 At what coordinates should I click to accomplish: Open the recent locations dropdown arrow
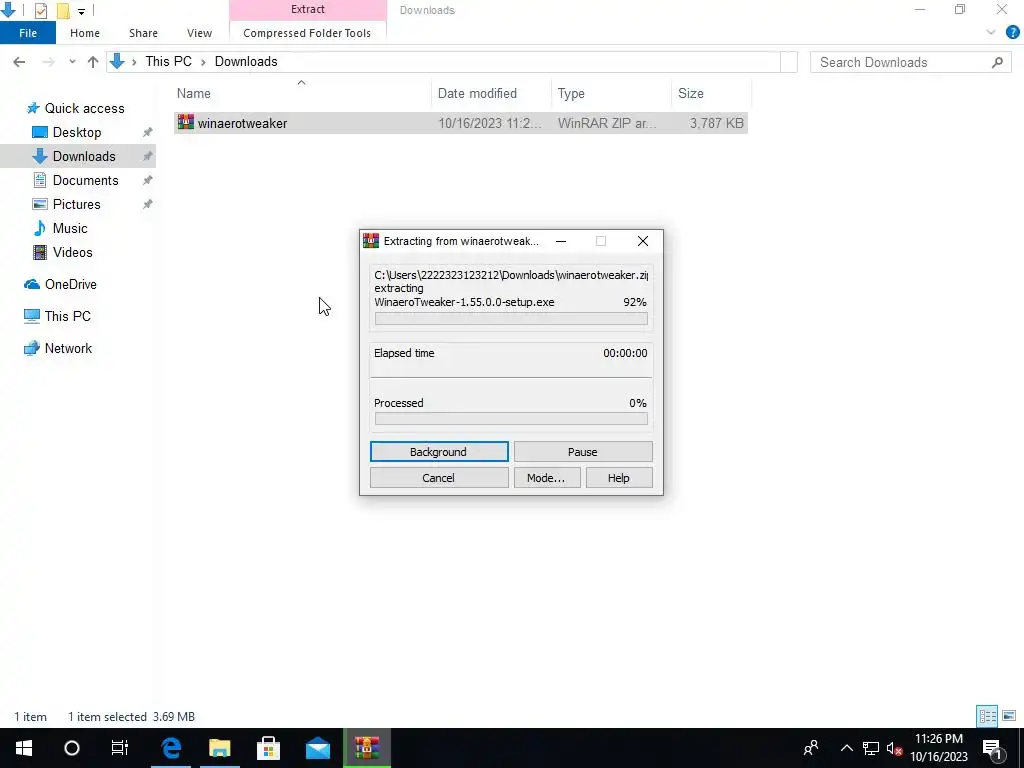tap(72, 62)
